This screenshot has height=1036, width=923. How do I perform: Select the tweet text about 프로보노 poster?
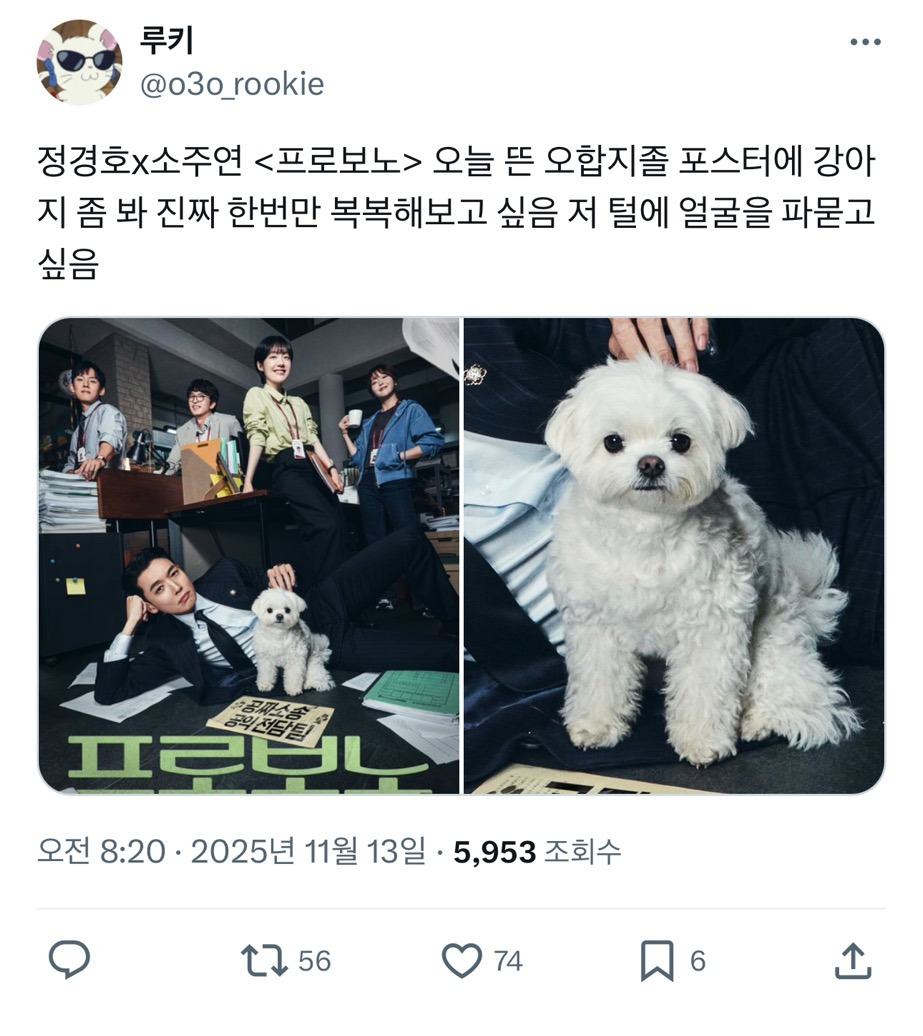[x=457, y=213]
